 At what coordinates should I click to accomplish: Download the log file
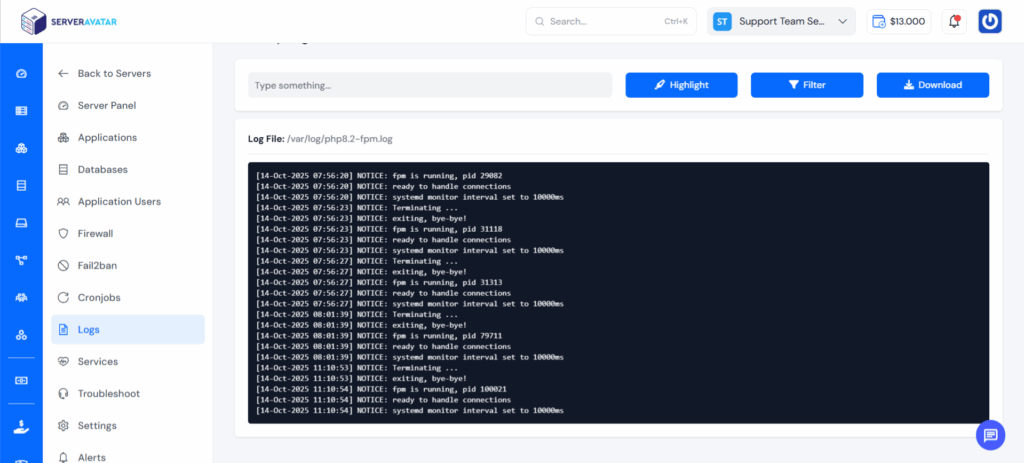[933, 85]
